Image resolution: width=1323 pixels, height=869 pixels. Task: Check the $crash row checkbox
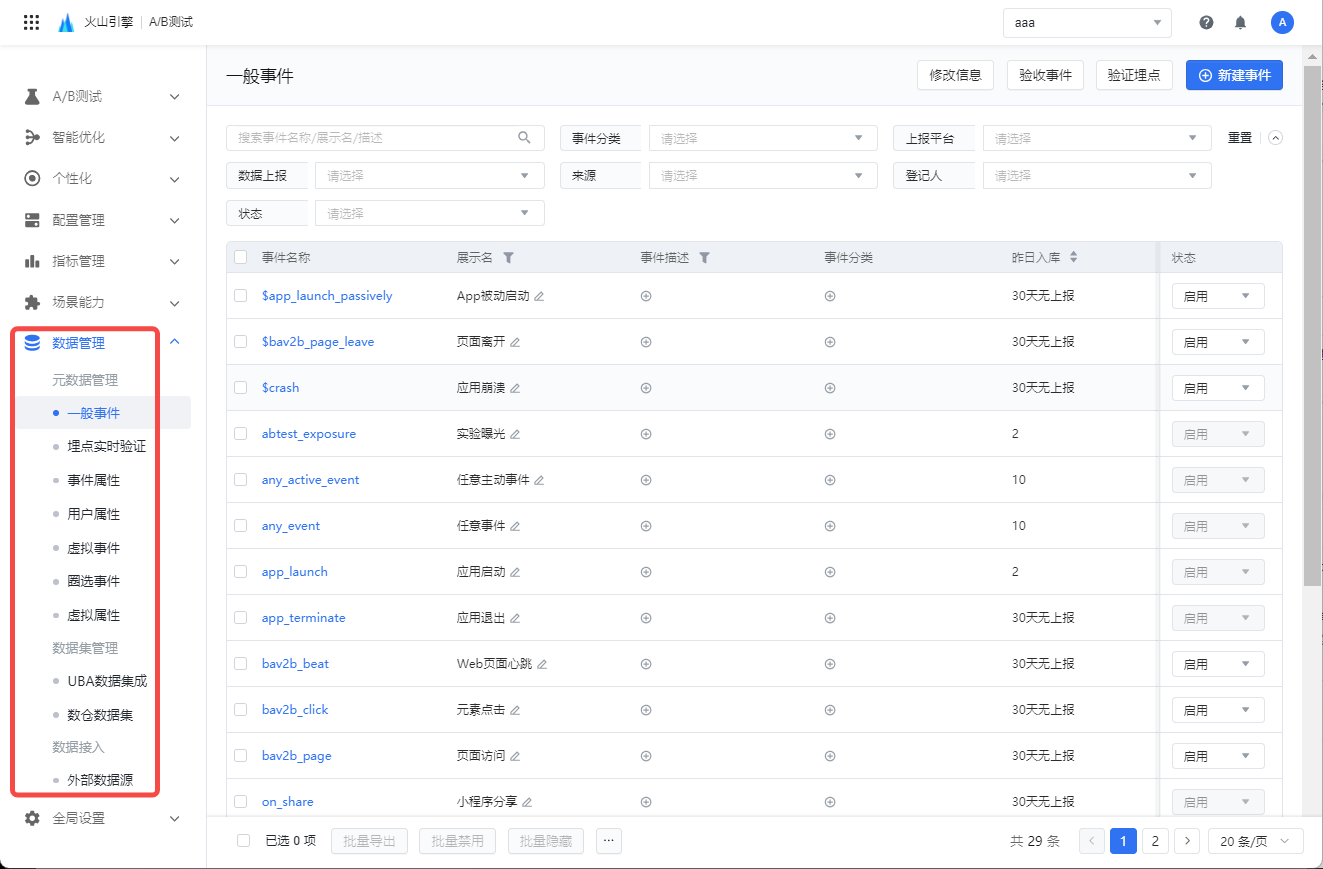pyautogui.click(x=240, y=387)
